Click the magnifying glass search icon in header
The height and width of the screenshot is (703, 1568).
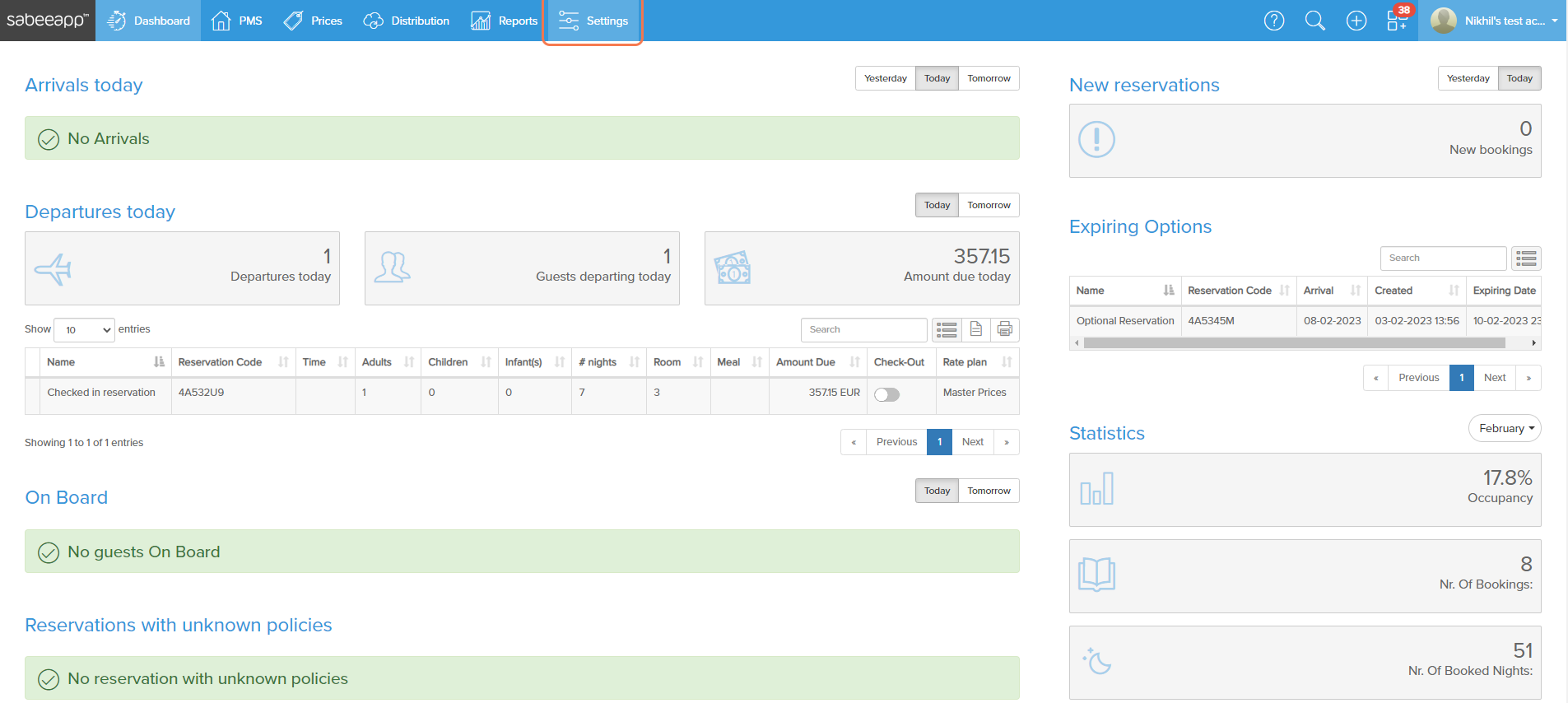(1315, 21)
